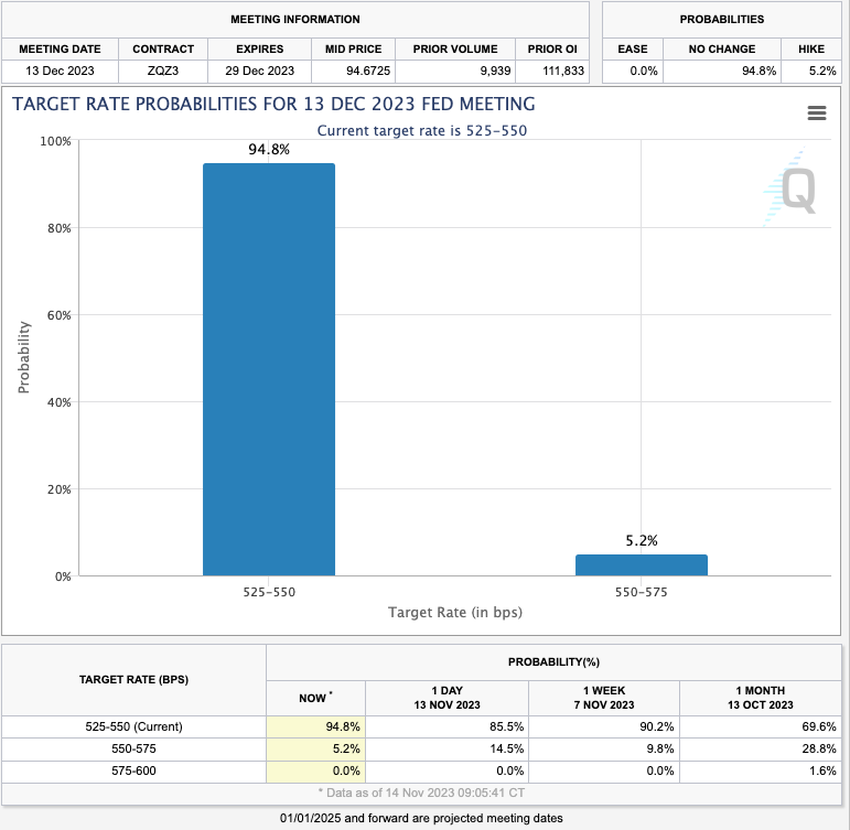Viewport: 850px width, 830px height.
Task: Select the 94.8% probability bar
Action: [268, 370]
